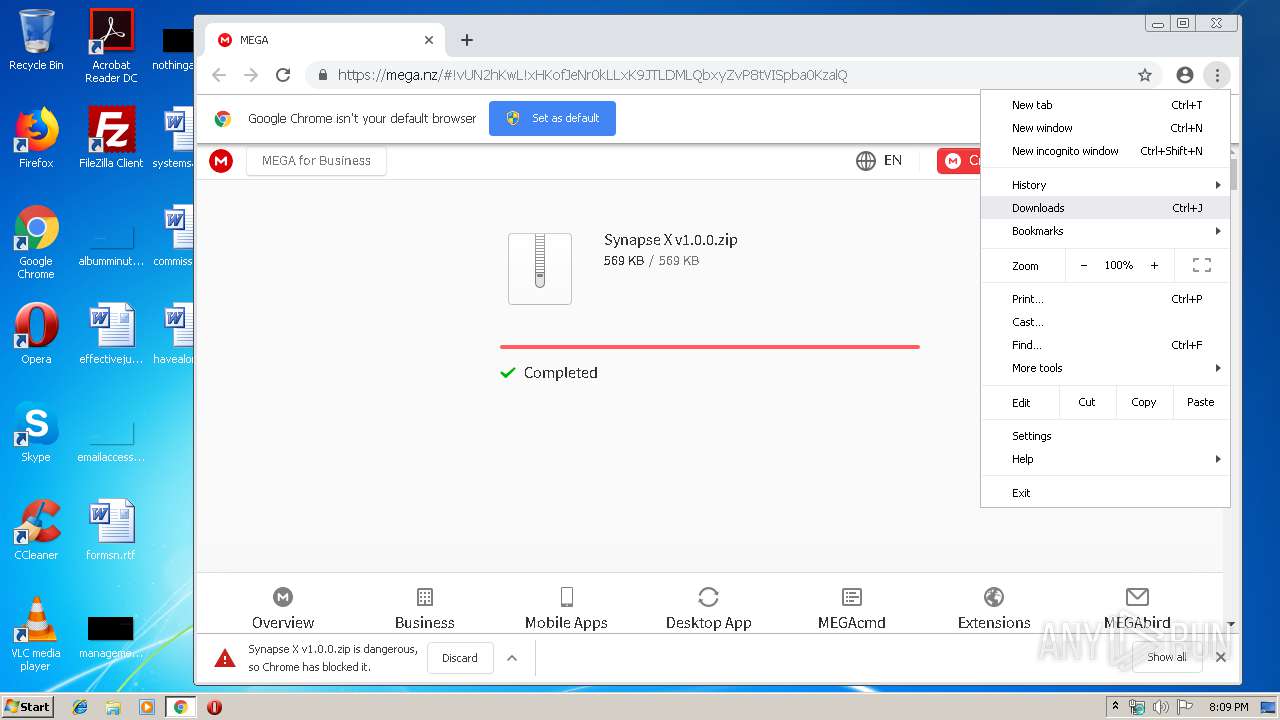Click the MEGA logo icon on the page
Image resolution: width=1280 pixels, height=720 pixels.
tap(221, 160)
